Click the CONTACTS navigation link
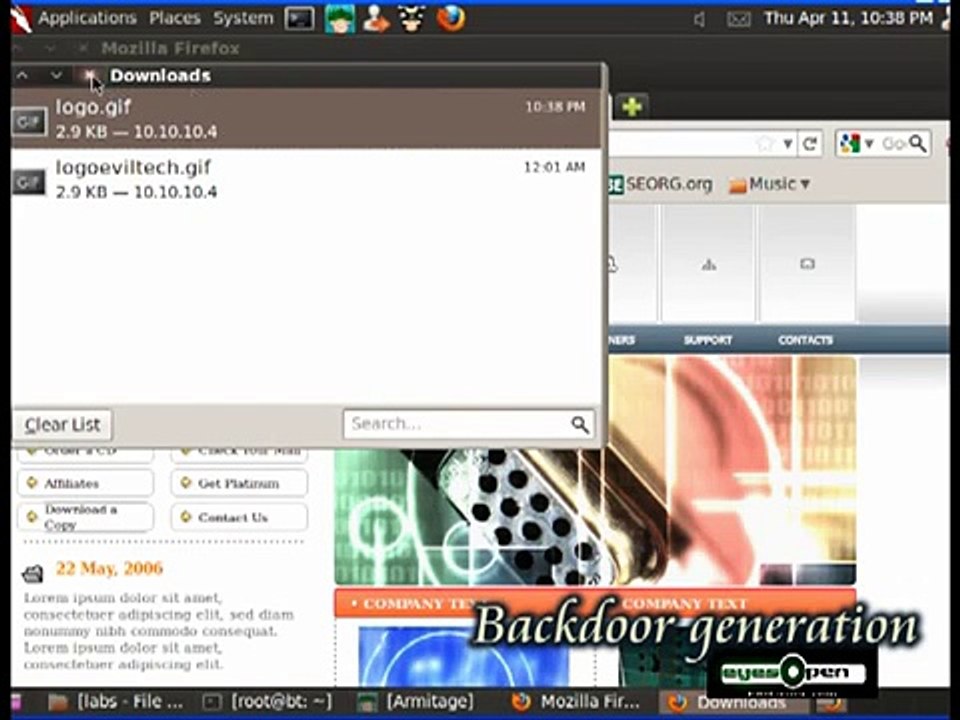The height and width of the screenshot is (720, 960). [805, 340]
